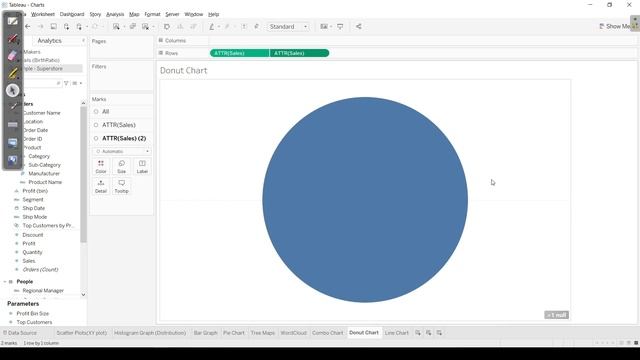Click first ATTR(Sales) pill on Rows
Viewport: 640px width, 360px height.
tap(240, 53)
